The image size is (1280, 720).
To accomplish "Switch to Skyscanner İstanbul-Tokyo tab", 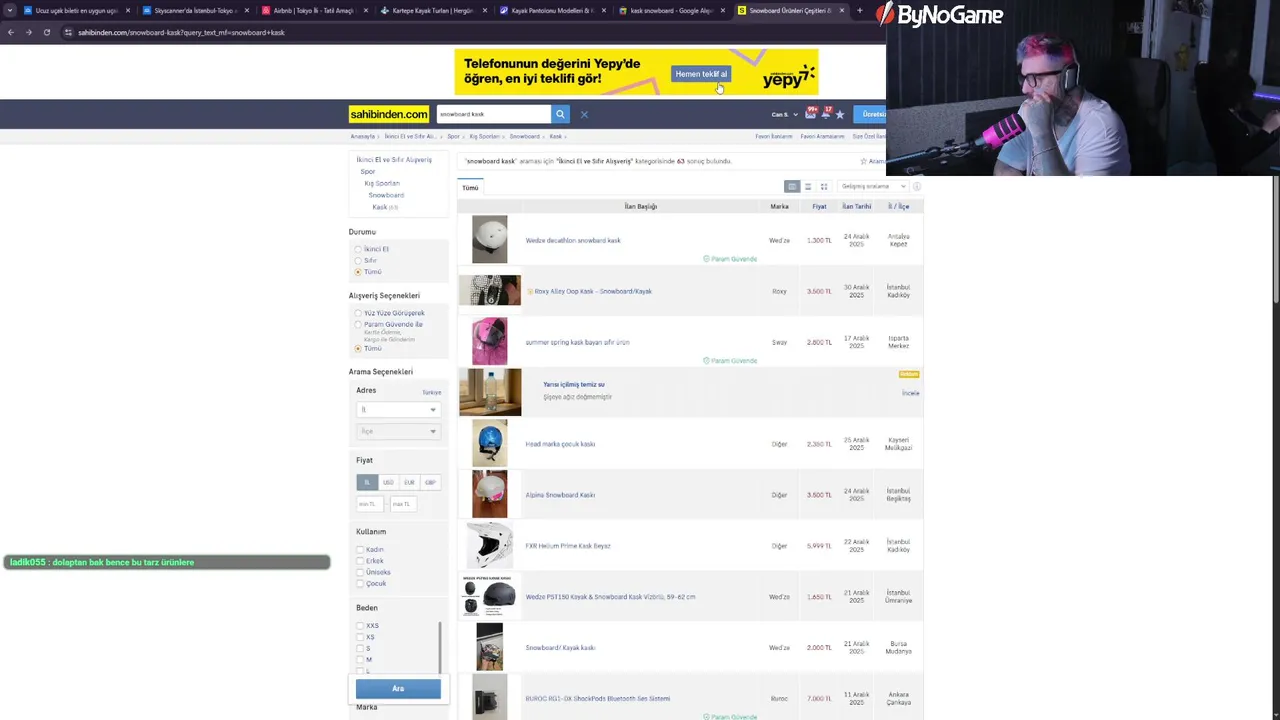I will [196, 10].
